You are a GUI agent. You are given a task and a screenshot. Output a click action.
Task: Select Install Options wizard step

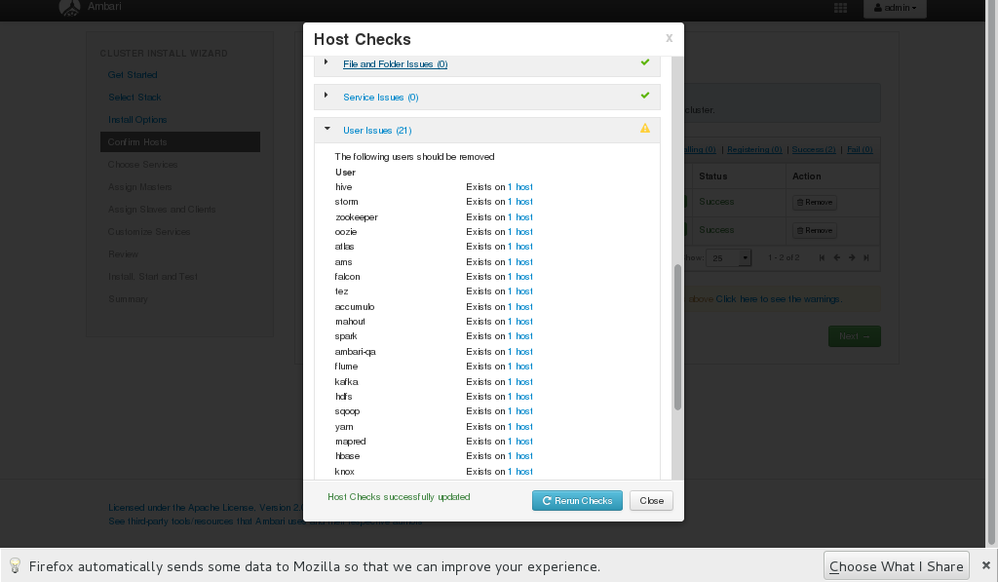pos(137,120)
